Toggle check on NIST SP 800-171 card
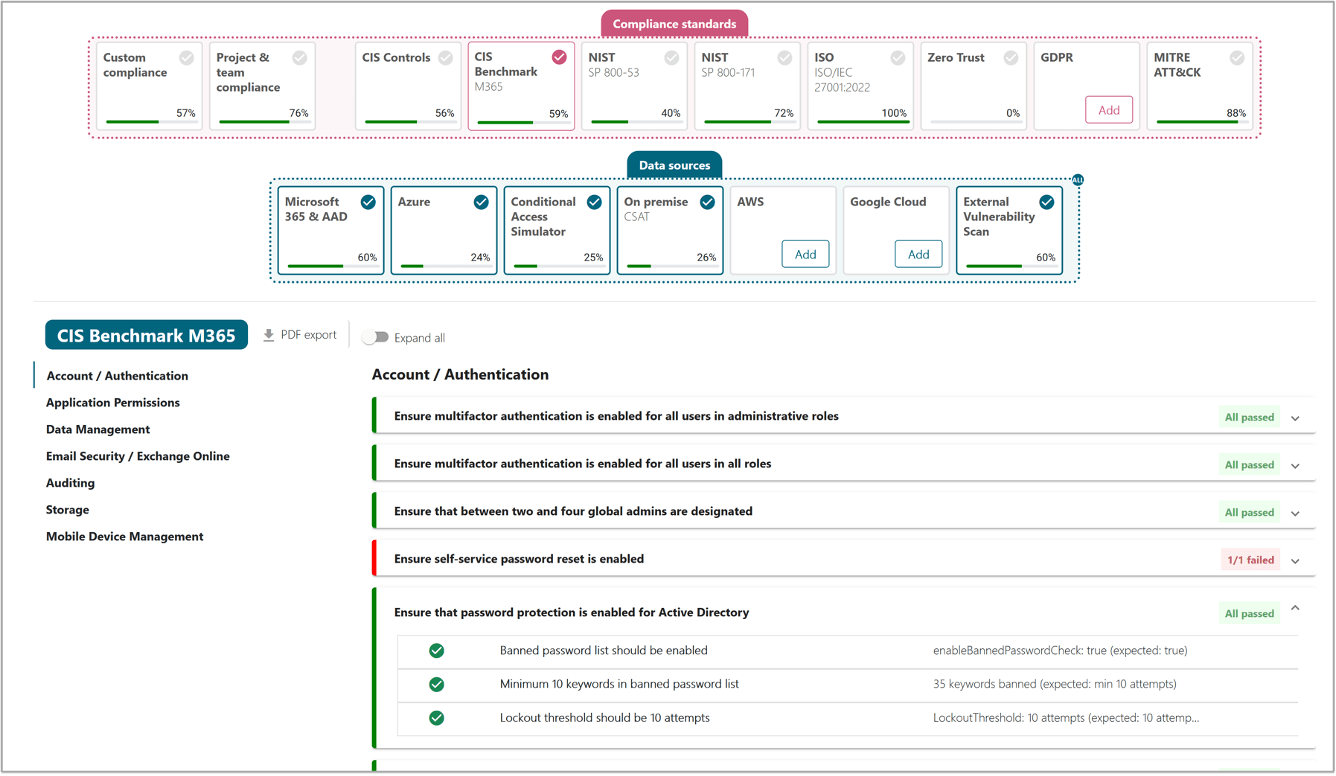The image size is (1336, 776). point(785,58)
